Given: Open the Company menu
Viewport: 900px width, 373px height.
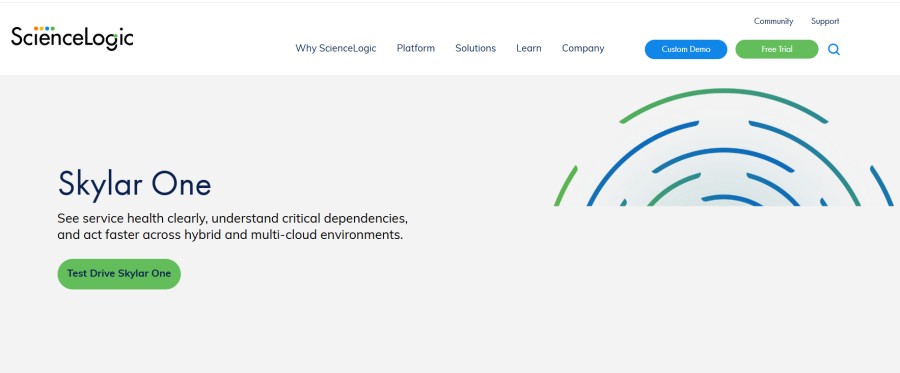Looking at the screenshot, I should (x=583, y=48).
